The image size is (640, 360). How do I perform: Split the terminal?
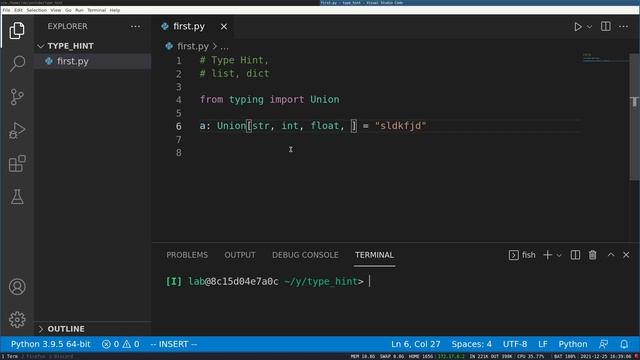pos(575,255)
